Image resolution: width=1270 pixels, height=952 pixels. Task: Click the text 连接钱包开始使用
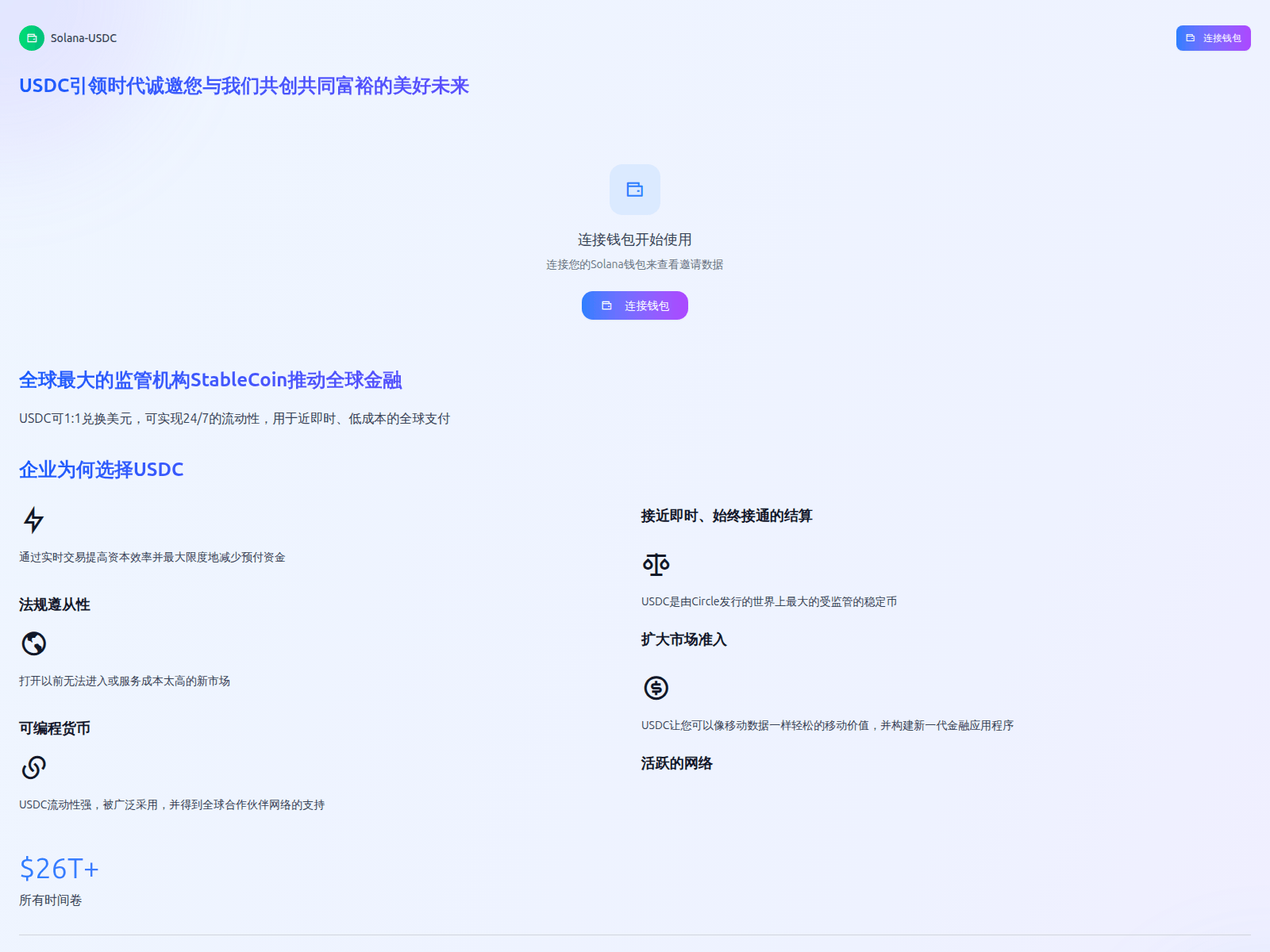[x=635, y=240]
